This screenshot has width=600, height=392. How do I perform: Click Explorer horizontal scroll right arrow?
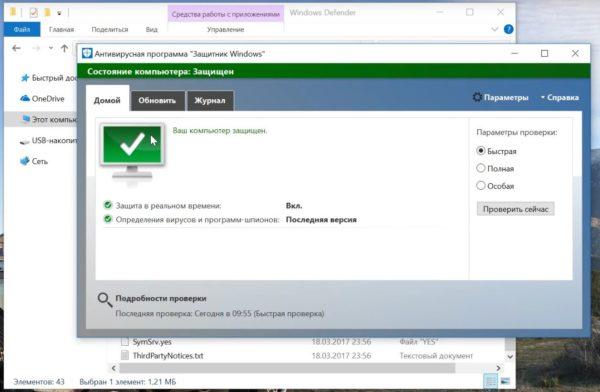click(498, 368)
